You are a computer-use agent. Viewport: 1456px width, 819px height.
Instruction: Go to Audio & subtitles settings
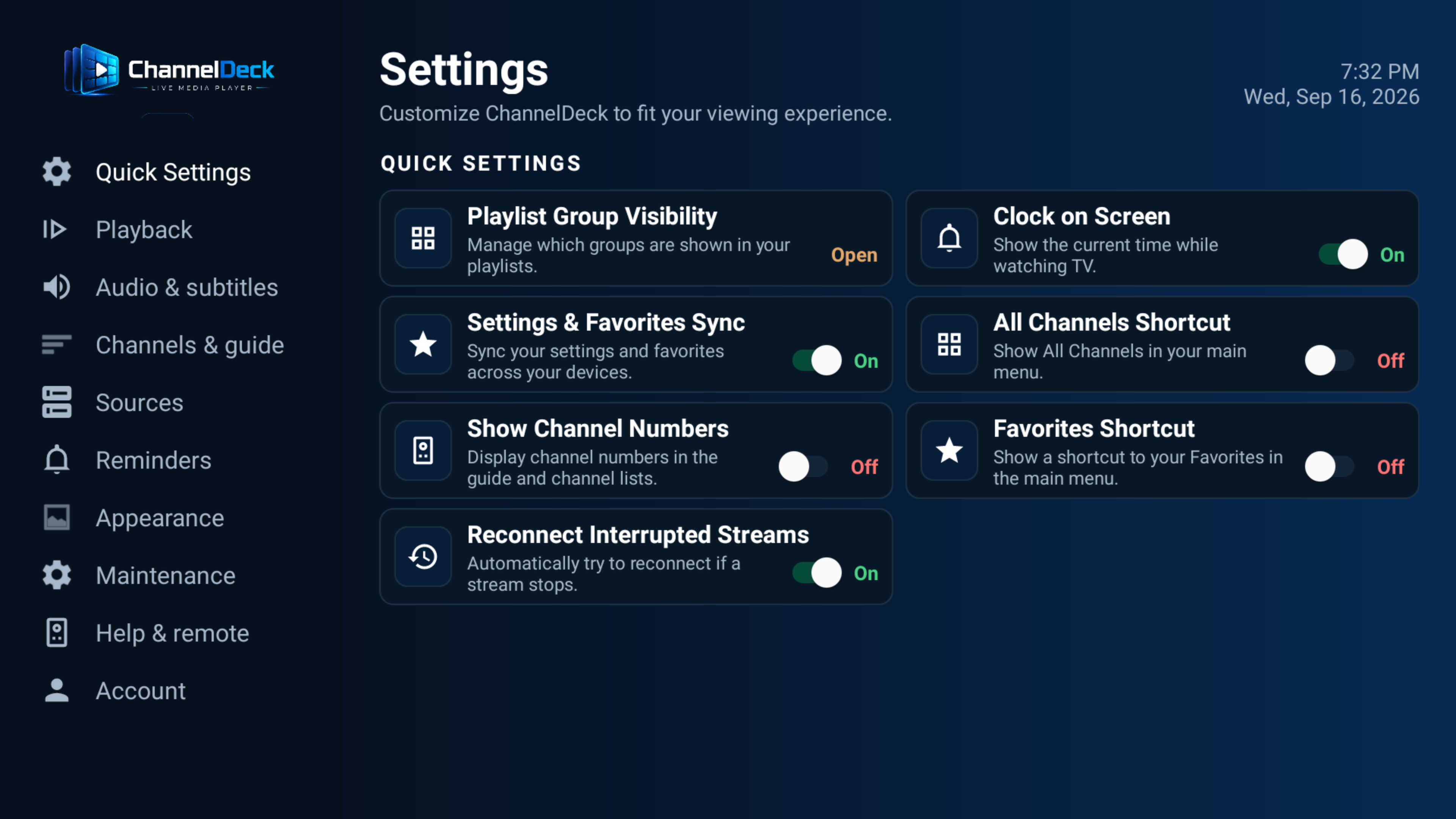coord(187,288)
